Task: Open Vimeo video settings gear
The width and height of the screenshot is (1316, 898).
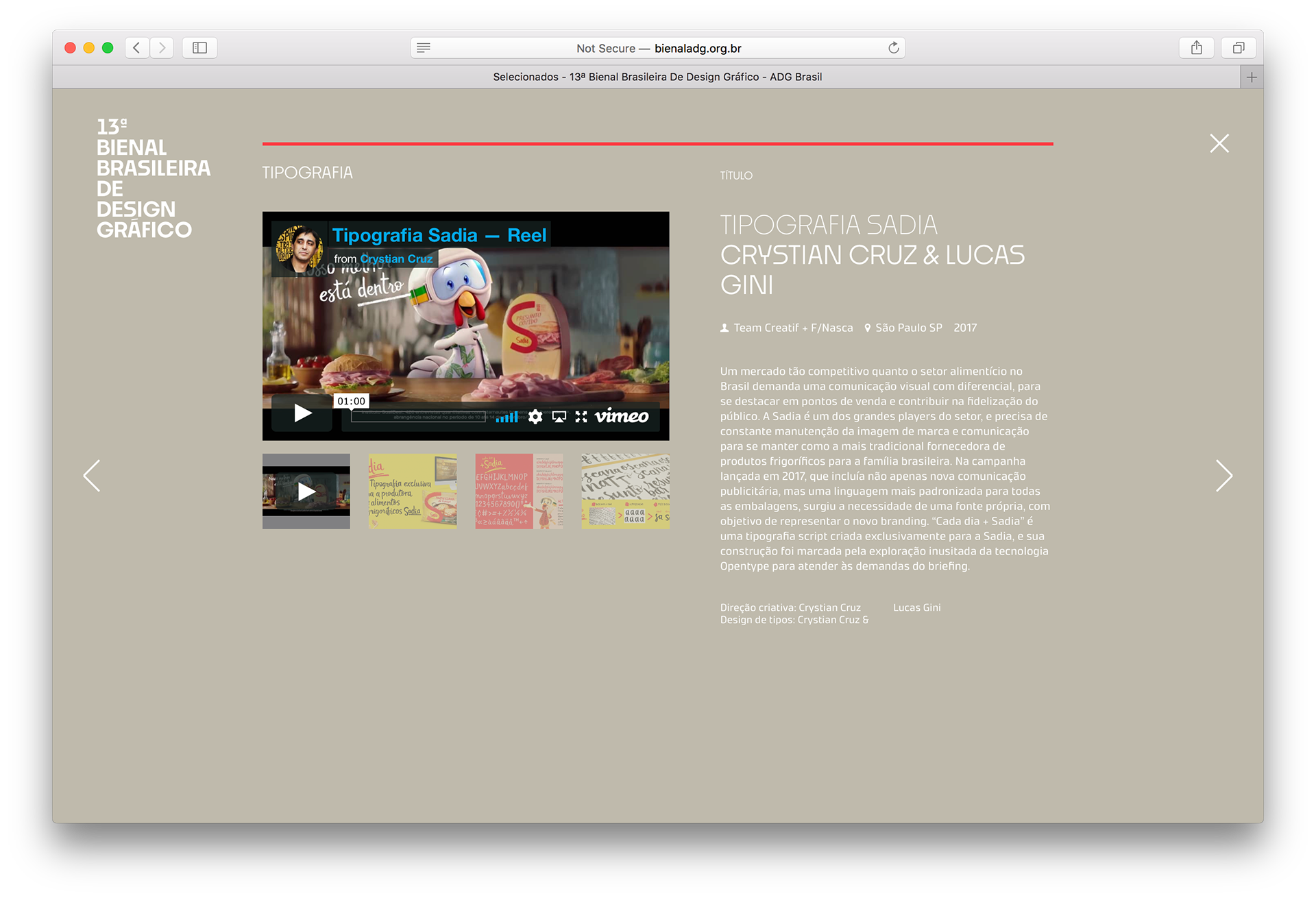Action: pyautogui.click(x=535, y=417)
